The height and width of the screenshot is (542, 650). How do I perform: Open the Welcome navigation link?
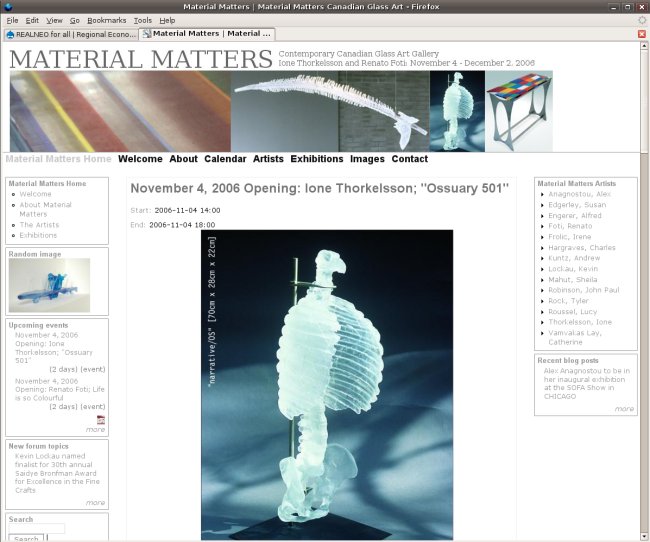(x=140, y=159)
